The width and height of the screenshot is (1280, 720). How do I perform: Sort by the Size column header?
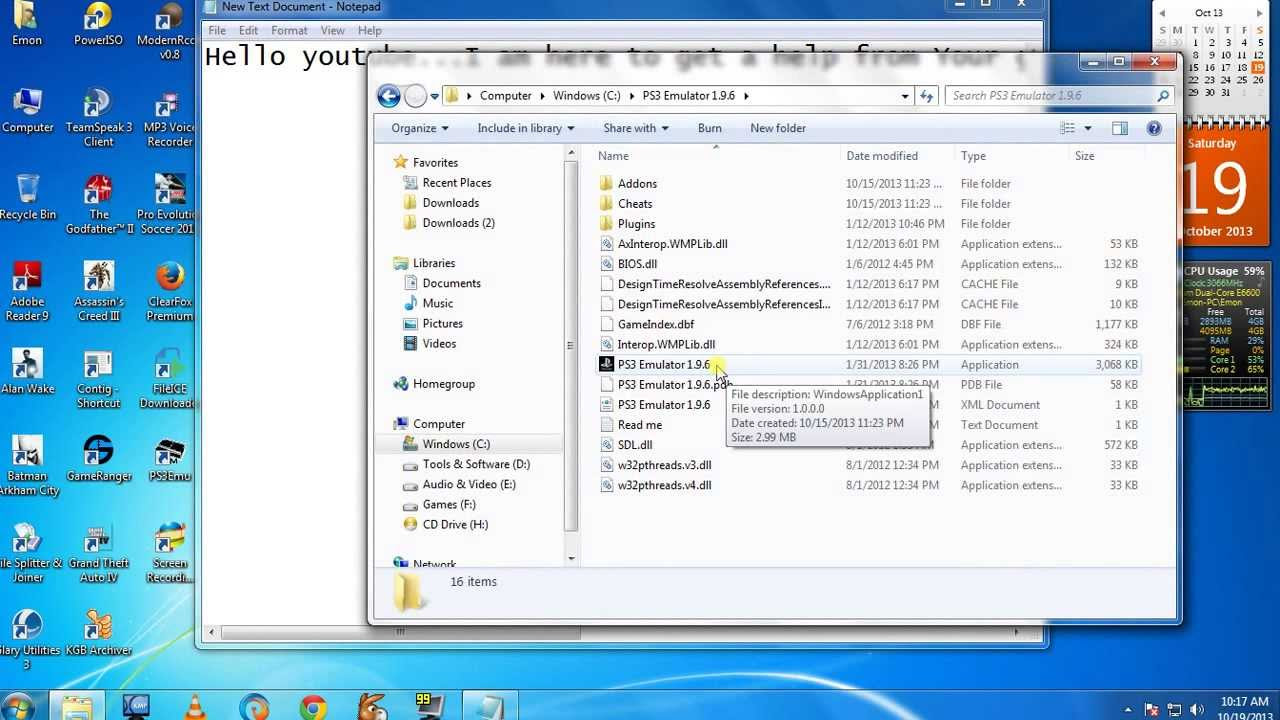pyautogui.click(x=1105, y=156)
